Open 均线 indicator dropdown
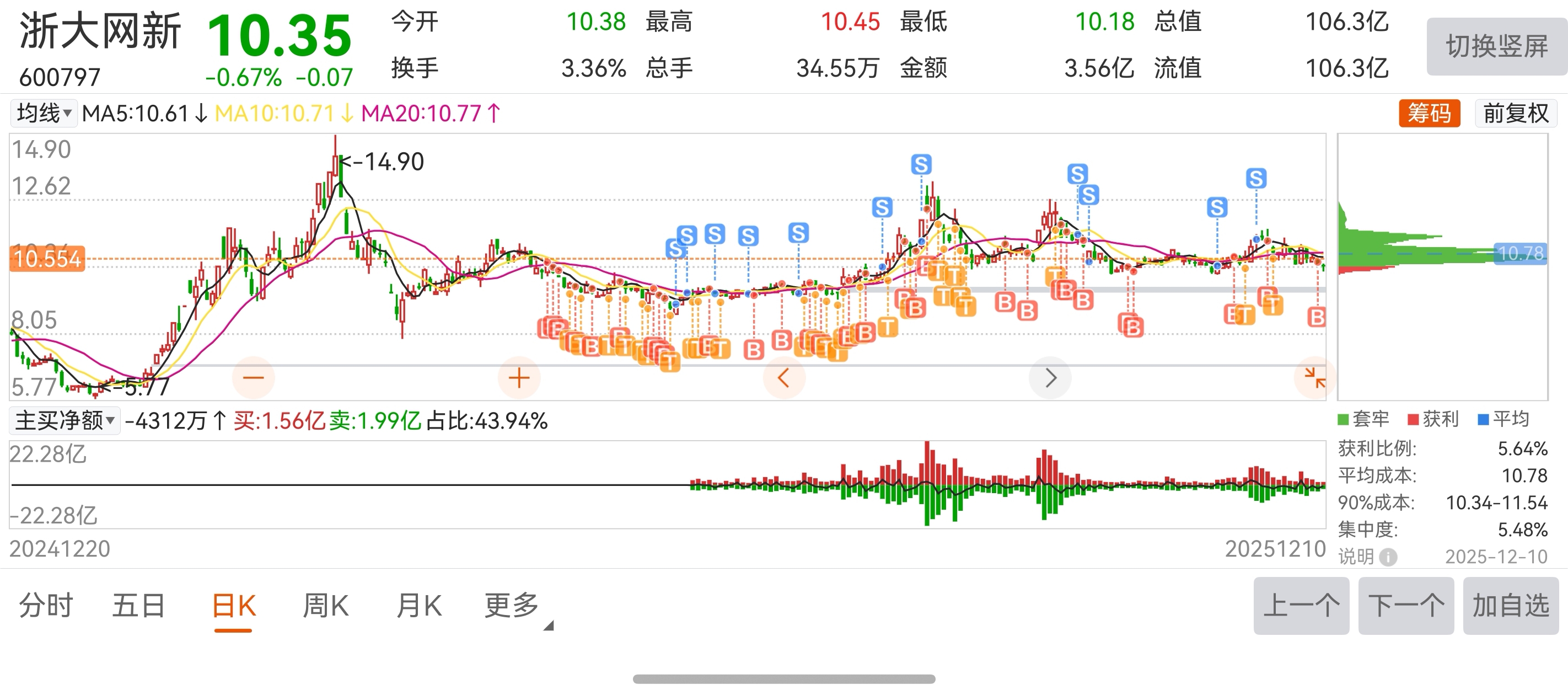The height and width of the screenshot is (695, 1568). tap(44, 113)
